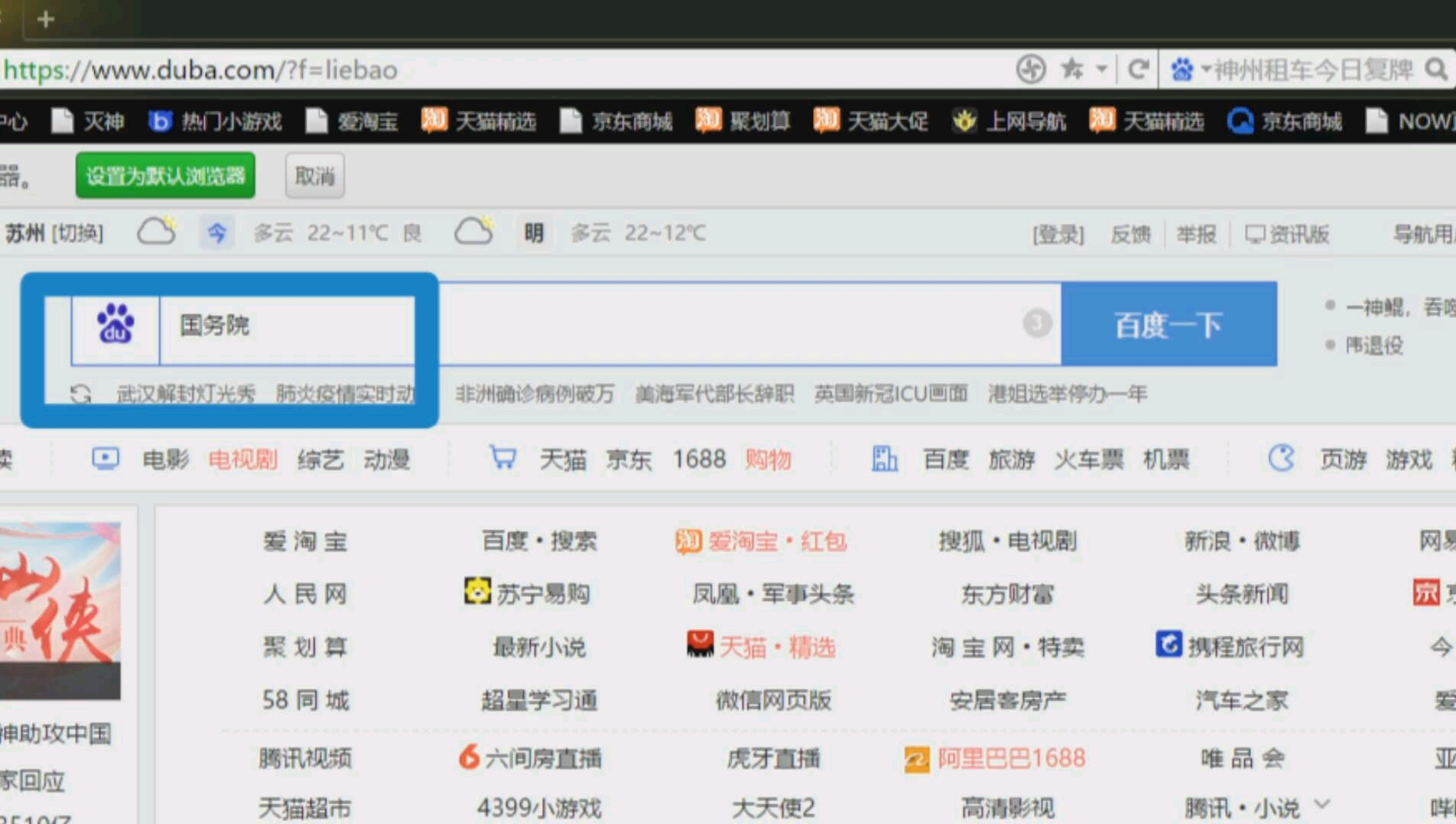The width and height of the screenshot is (1456, 824).
Task: Open 百度·搜索 site link
Action: [539, 541]
